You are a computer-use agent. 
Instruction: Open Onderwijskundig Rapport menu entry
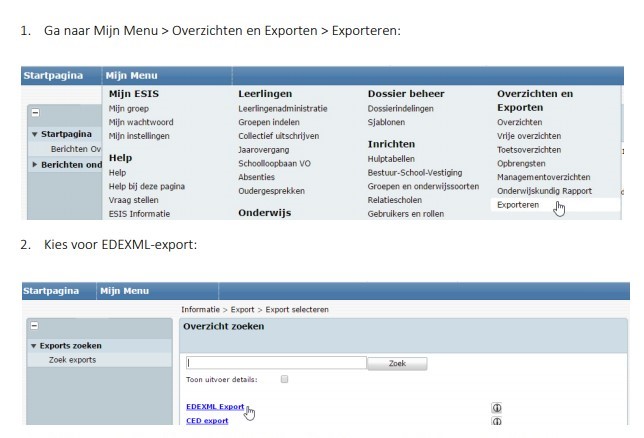pos(544,191)
